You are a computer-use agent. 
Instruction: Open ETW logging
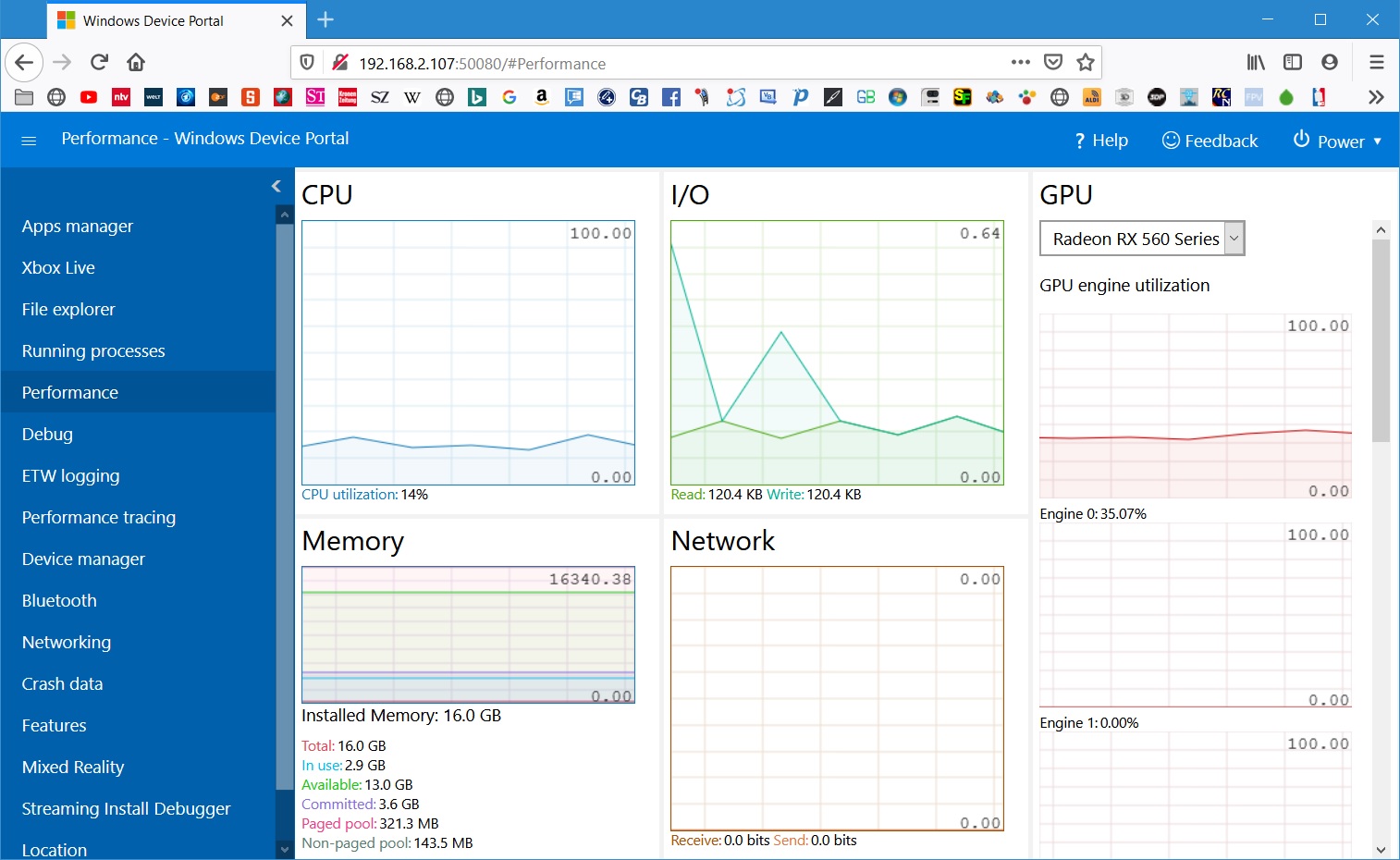[70, 476]
